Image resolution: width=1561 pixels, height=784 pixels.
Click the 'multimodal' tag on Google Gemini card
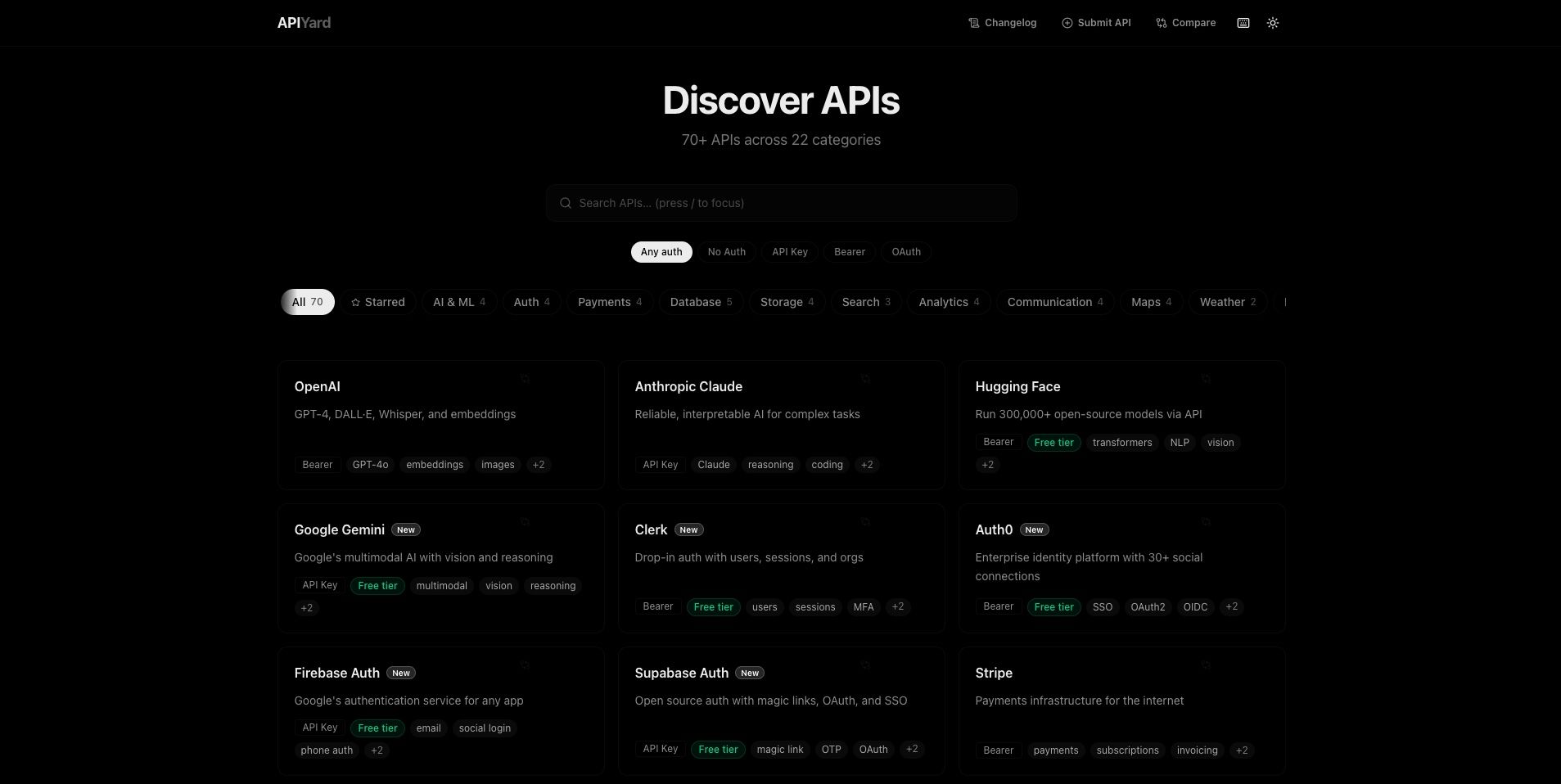point(442,586)
